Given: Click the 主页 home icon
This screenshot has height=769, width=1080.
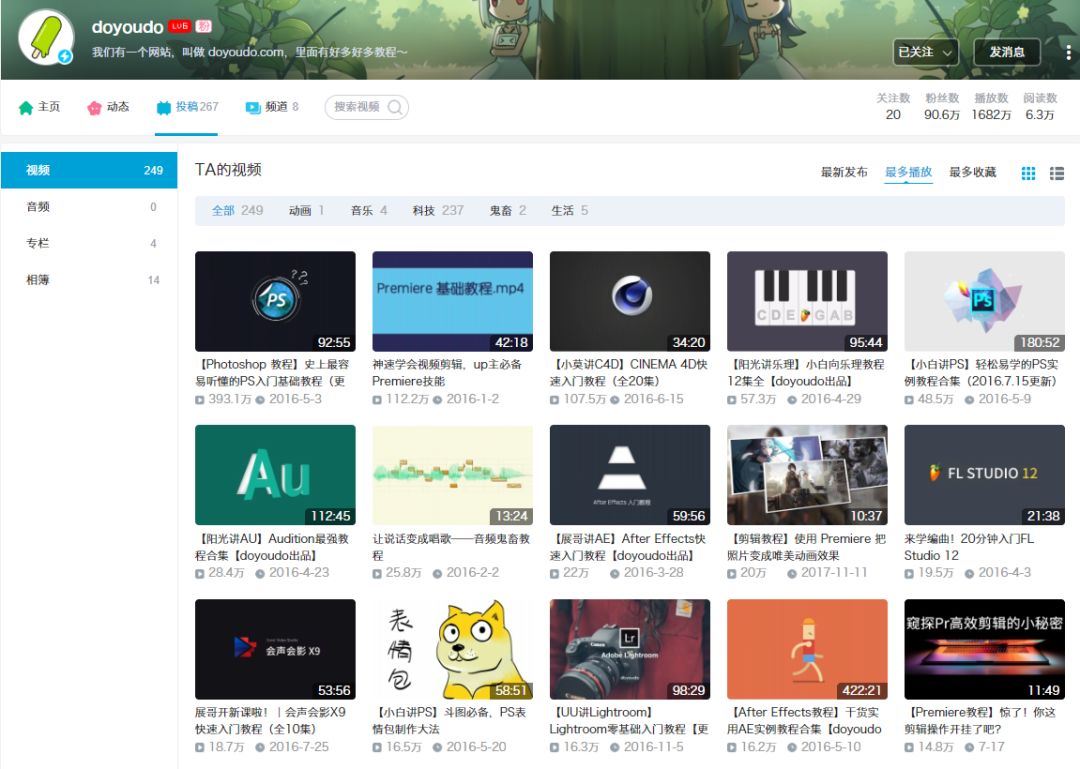Looking at the screenshot, I should 25,107.
